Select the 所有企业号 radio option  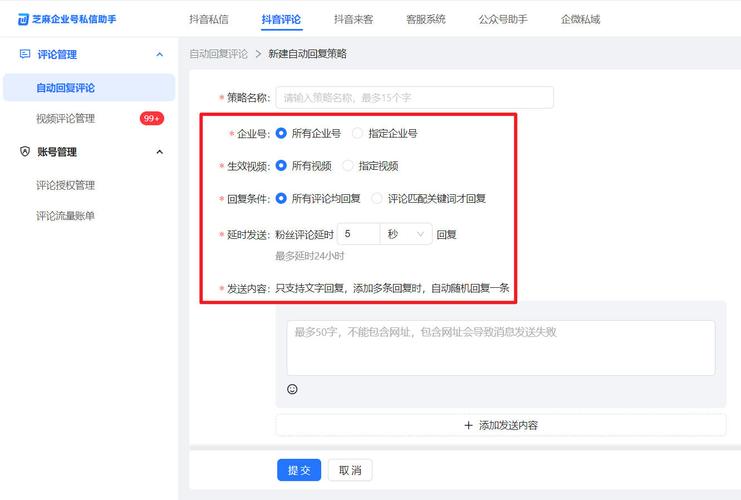tap(281, 133)
